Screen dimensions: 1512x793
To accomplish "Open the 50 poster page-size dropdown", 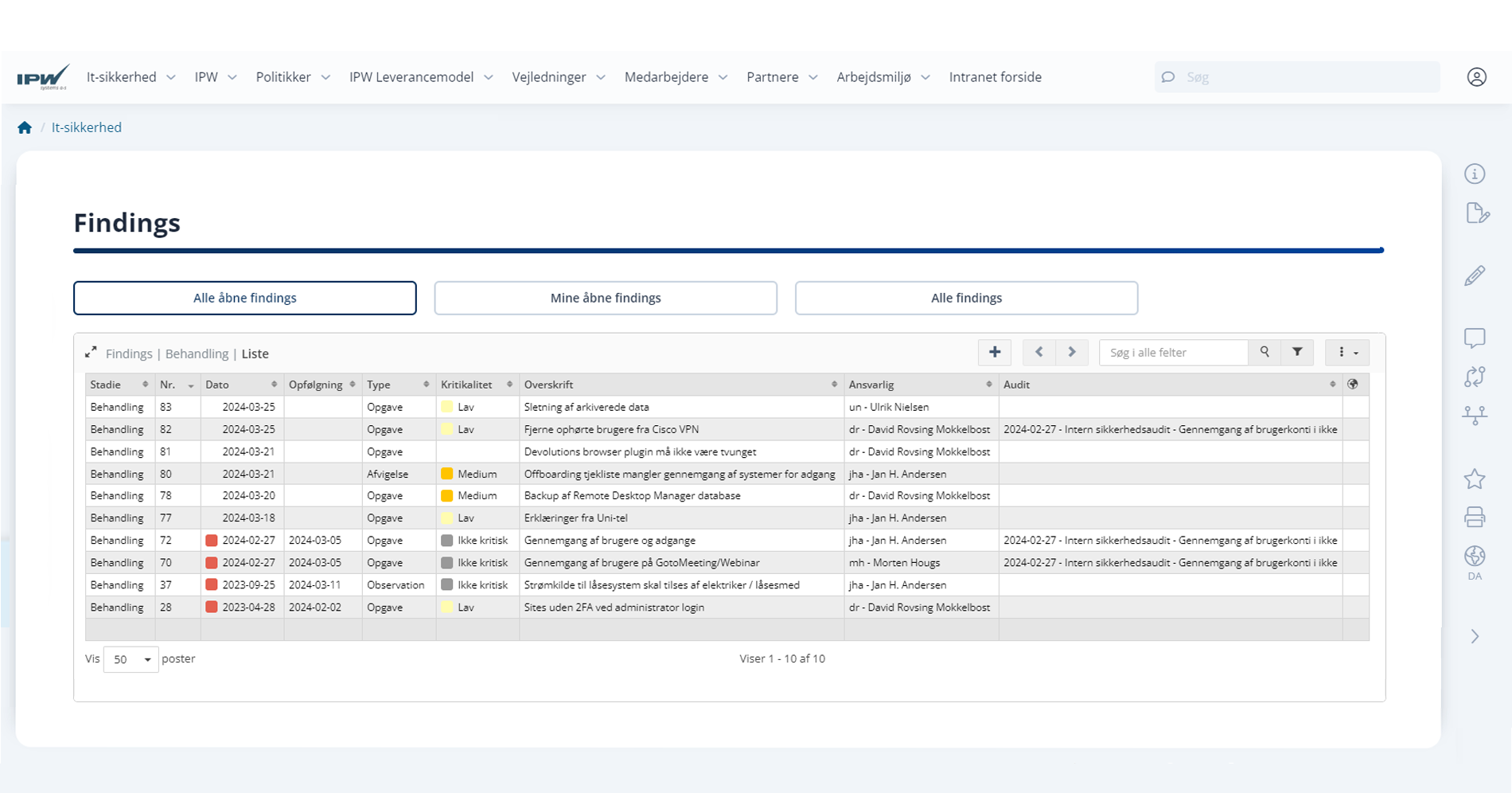I will pyautogui.click(x=131, y=659).
